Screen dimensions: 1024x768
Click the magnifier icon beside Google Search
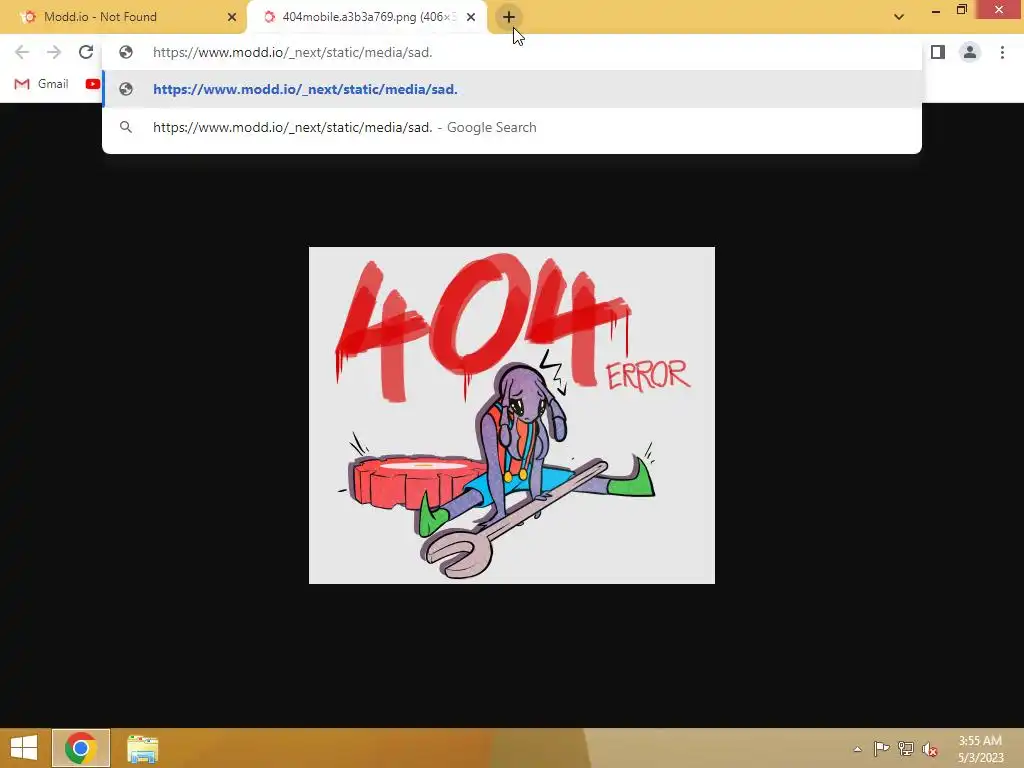point(126,127)
